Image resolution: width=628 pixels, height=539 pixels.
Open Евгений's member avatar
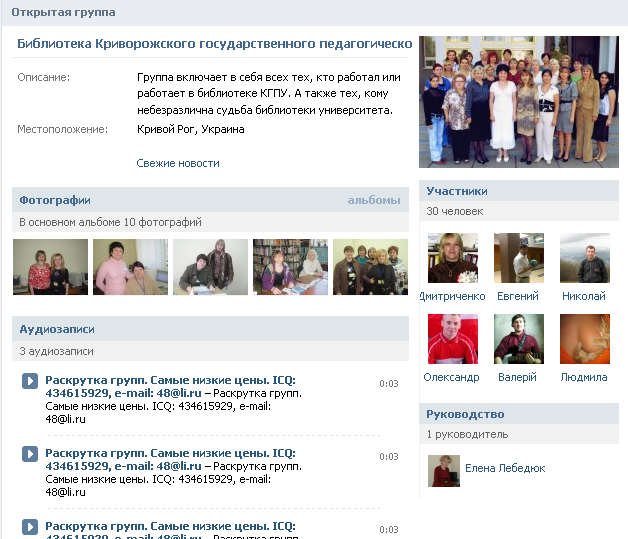tap(519, 258)
